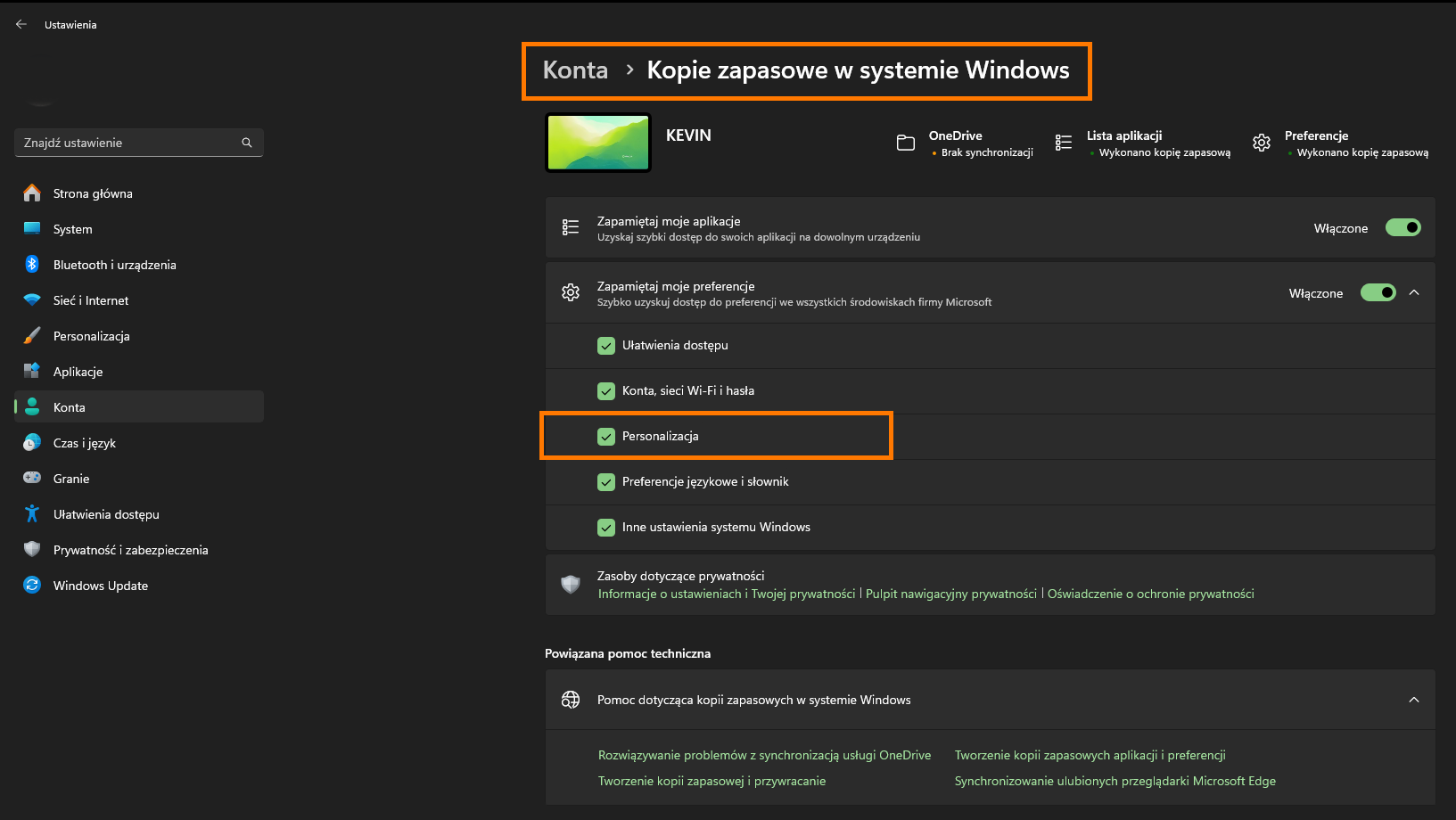
Task: Open Pulpit nawigacyjny prywatności link
Action: (x=951, y=594)
